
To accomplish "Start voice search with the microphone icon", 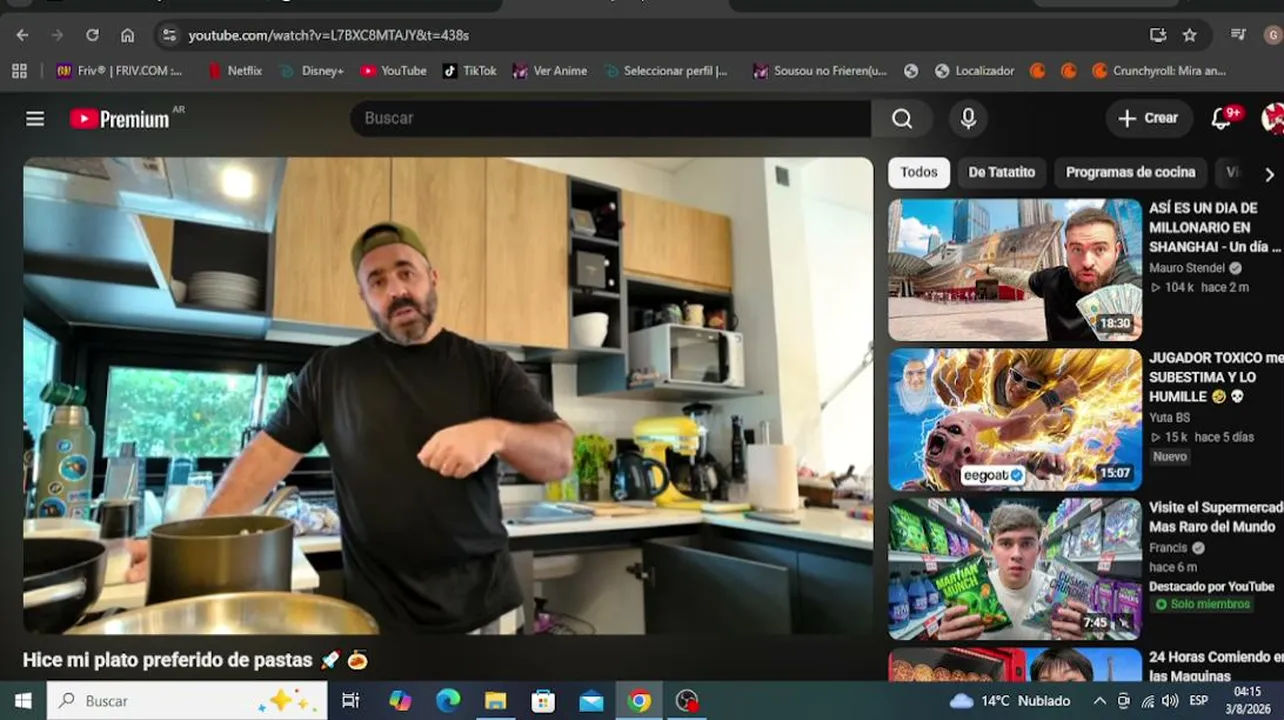I will [x=968, y=119].
